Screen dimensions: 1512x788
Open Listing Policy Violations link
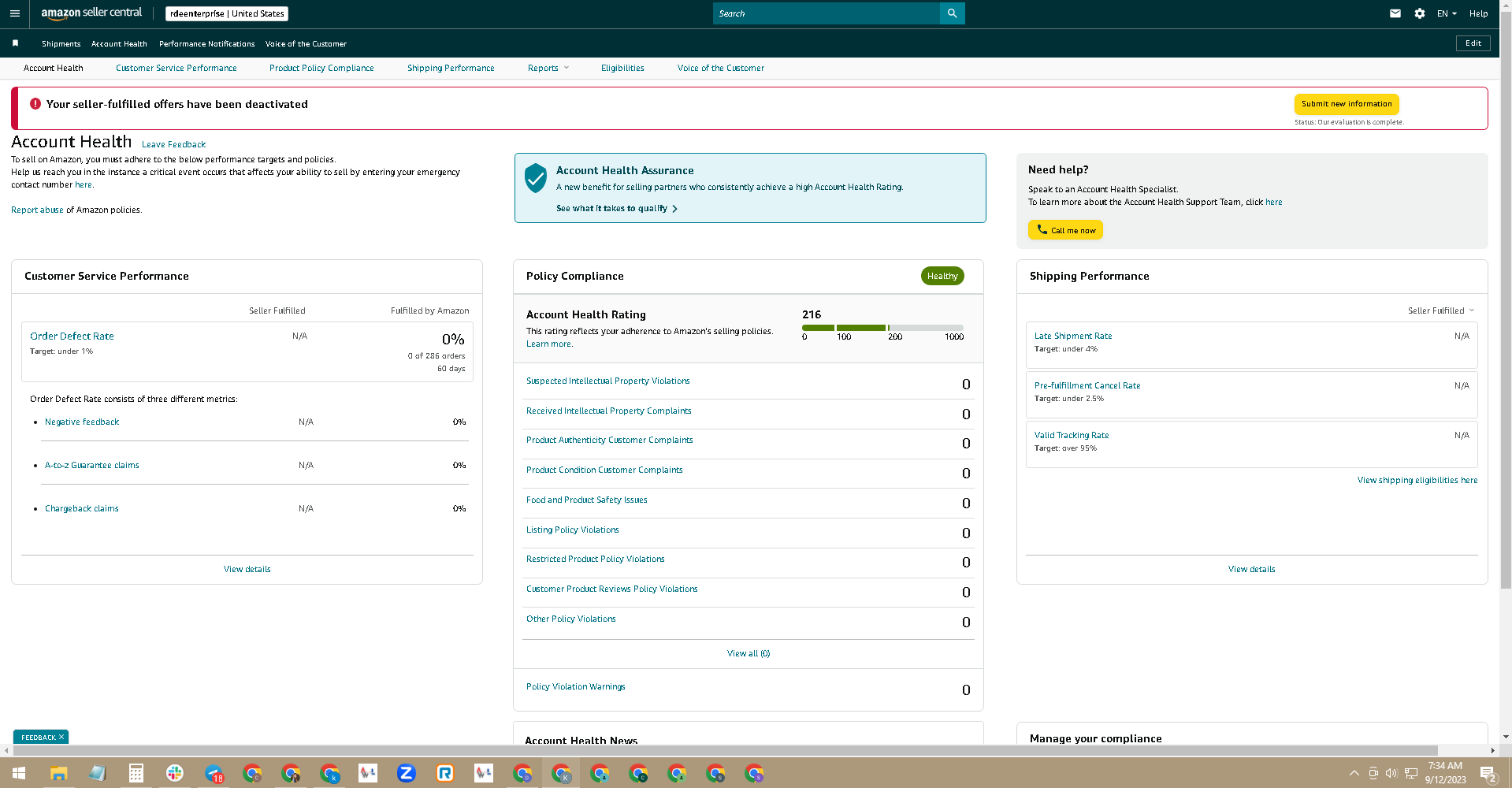coord(573,530)
